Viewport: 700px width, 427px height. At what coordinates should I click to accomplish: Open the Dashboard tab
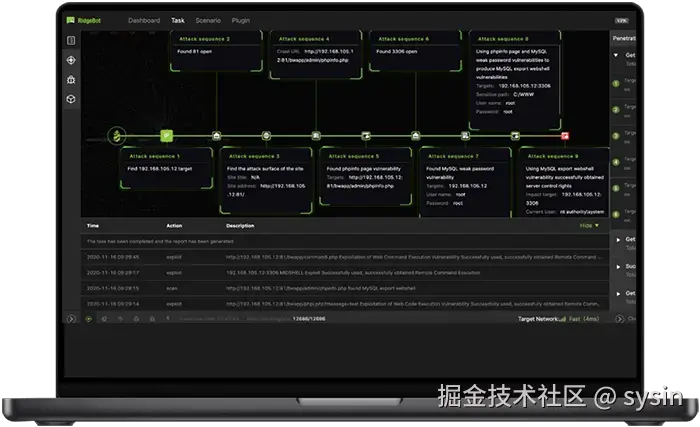[144, 21]
